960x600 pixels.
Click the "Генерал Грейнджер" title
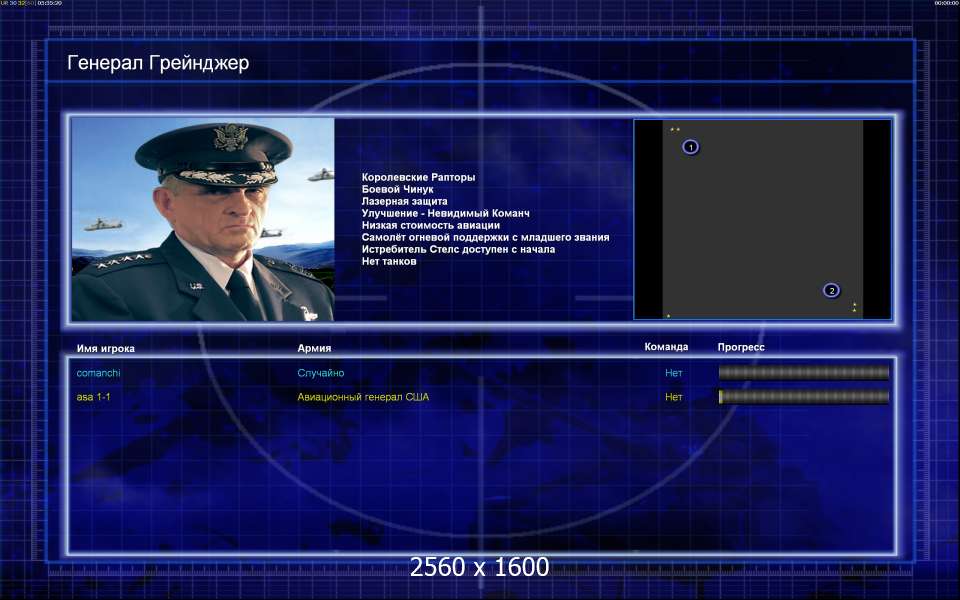pyautogui.click(x=158, y=64)
